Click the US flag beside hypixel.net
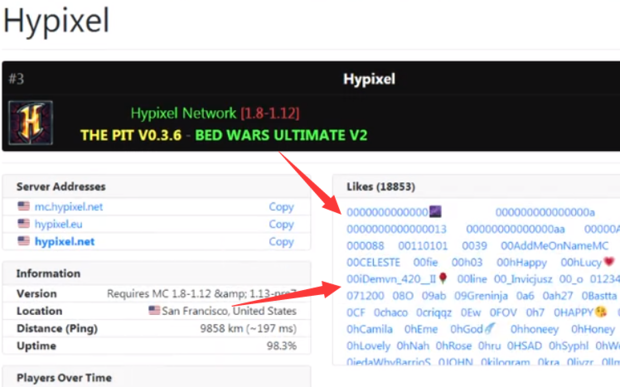The width and height of the screenshot is (620, 387). pos(23,241)
